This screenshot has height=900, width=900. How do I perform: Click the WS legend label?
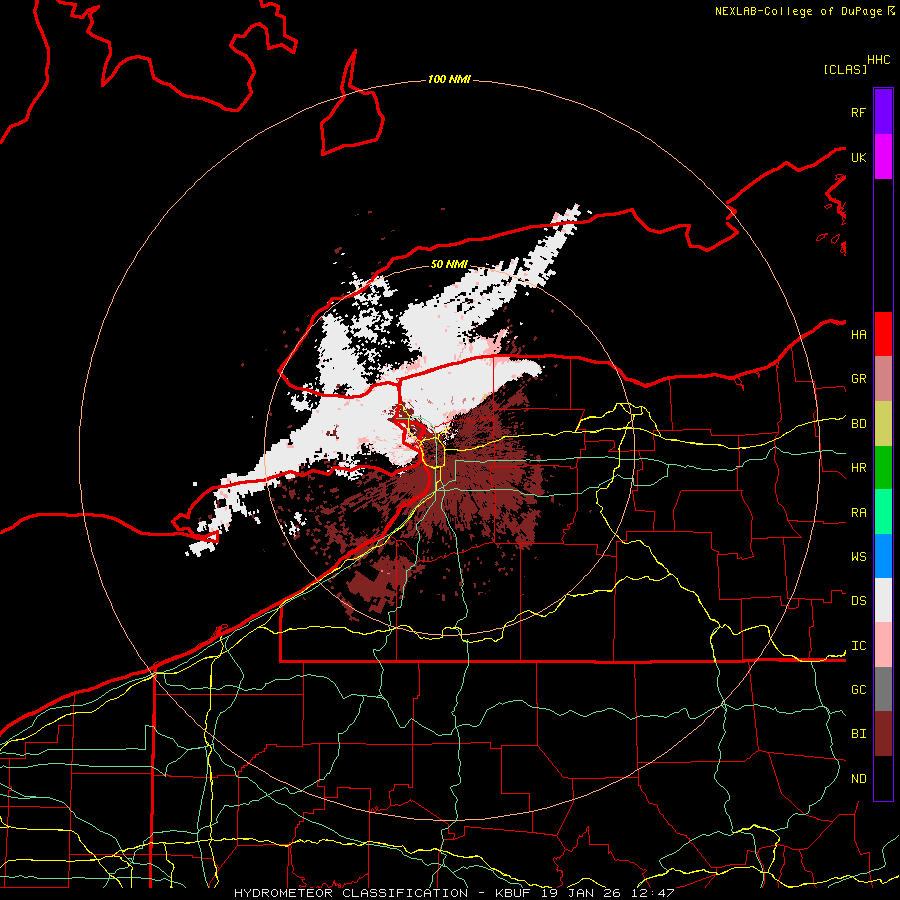pos(859,557)
